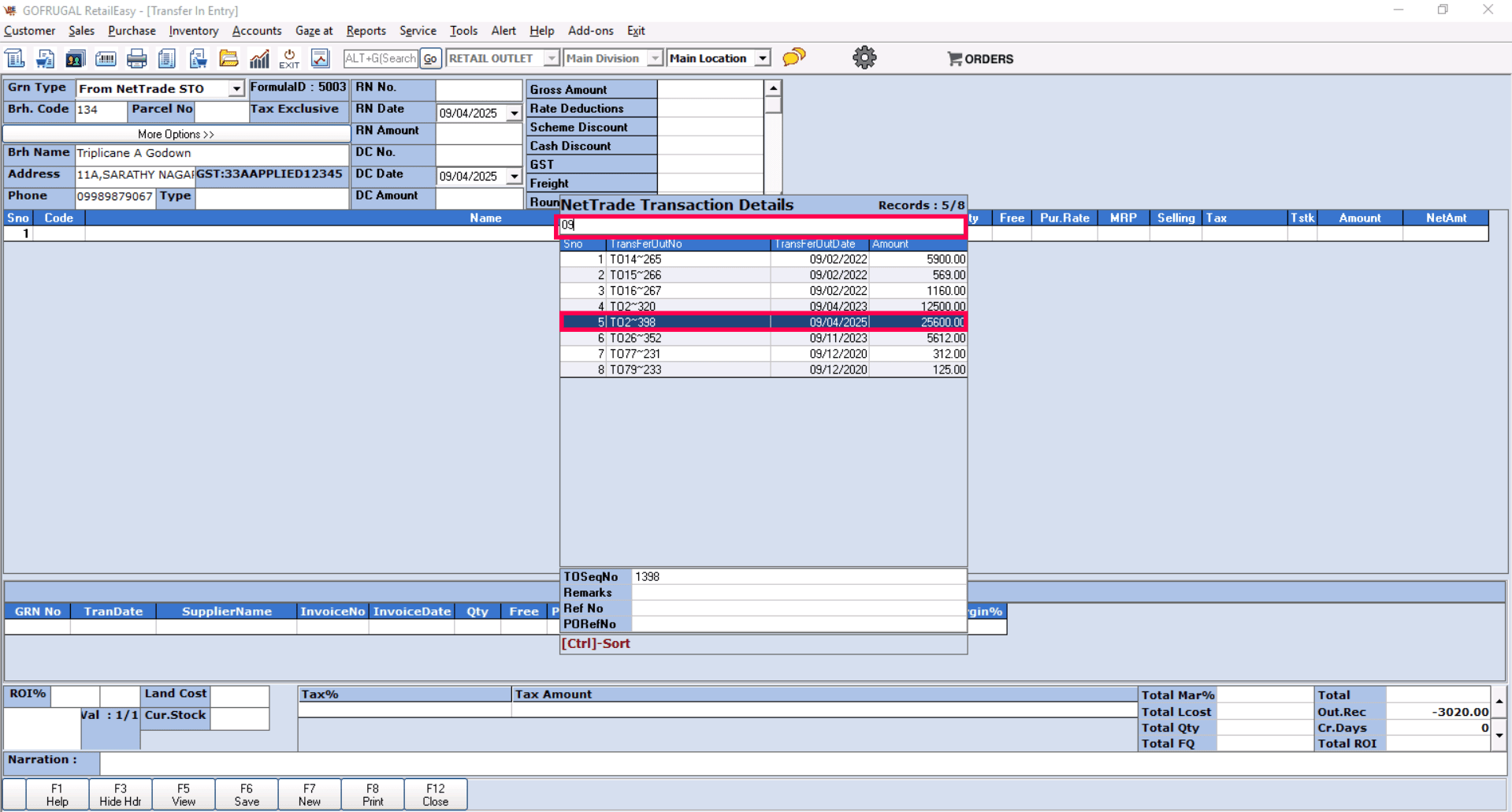Select transfer row TO14~265
The width and height of the screenshot is (1512, 812).
tap(763, 259)
